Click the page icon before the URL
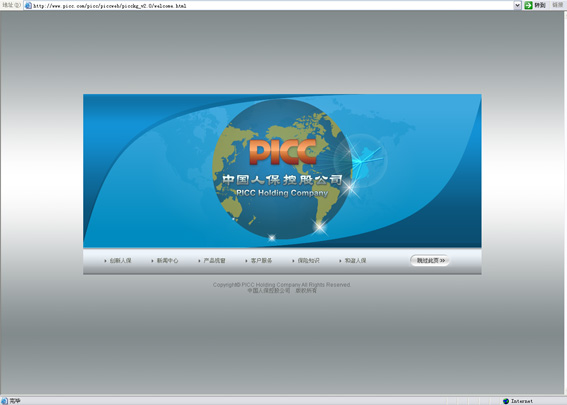This screenshot has height=405, width=567. pyautogui.click(x=28, y=5)
